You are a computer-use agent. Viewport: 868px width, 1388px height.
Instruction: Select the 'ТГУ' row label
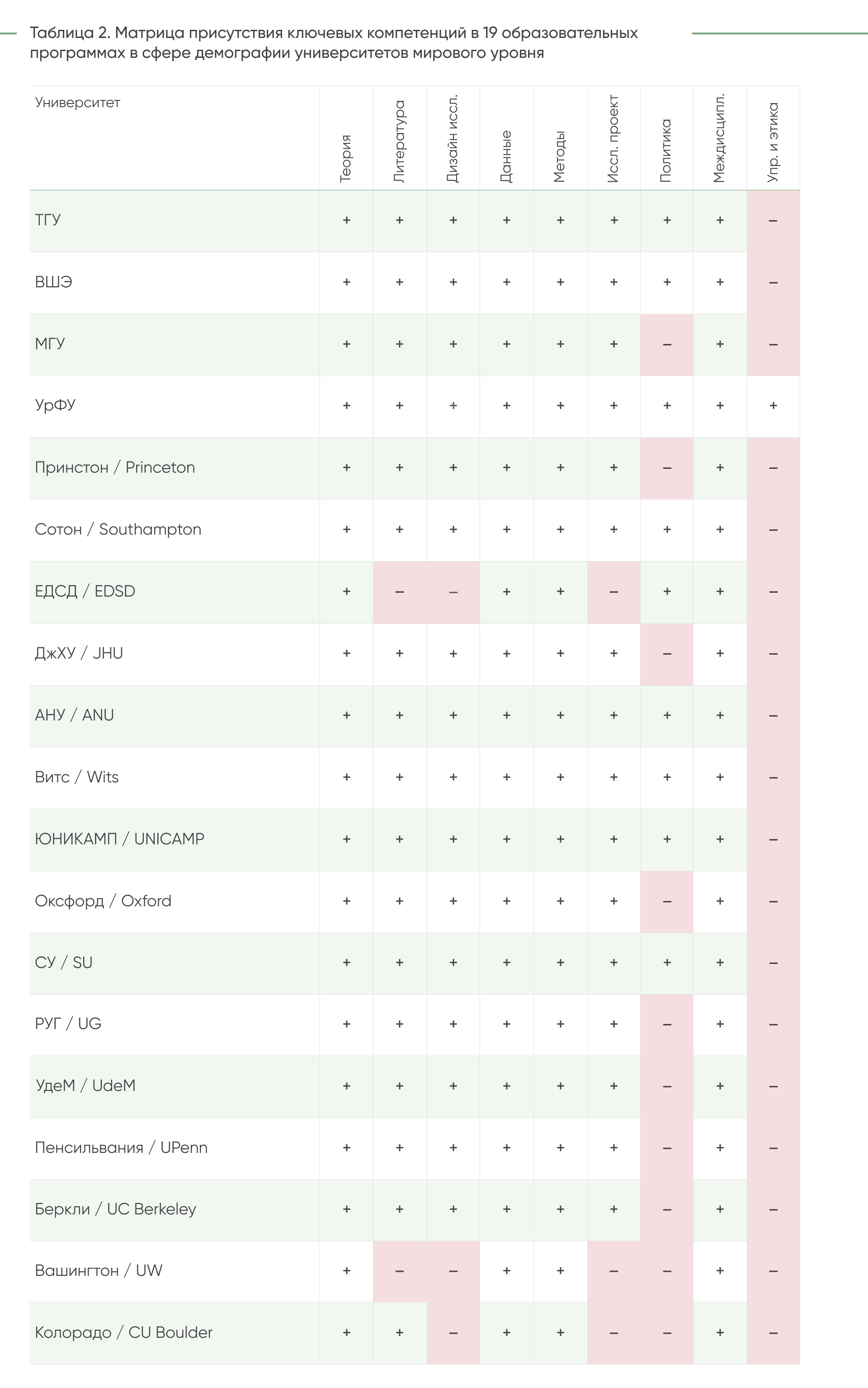click(47, 221)
